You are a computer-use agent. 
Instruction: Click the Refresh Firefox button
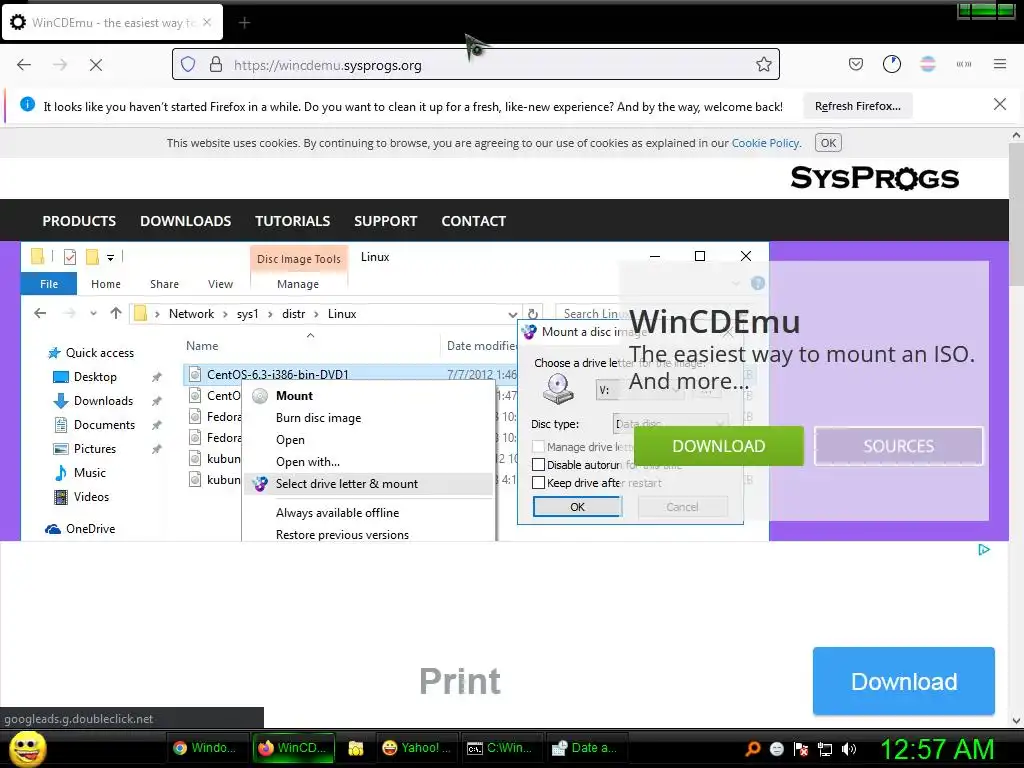tap(857, 106)
